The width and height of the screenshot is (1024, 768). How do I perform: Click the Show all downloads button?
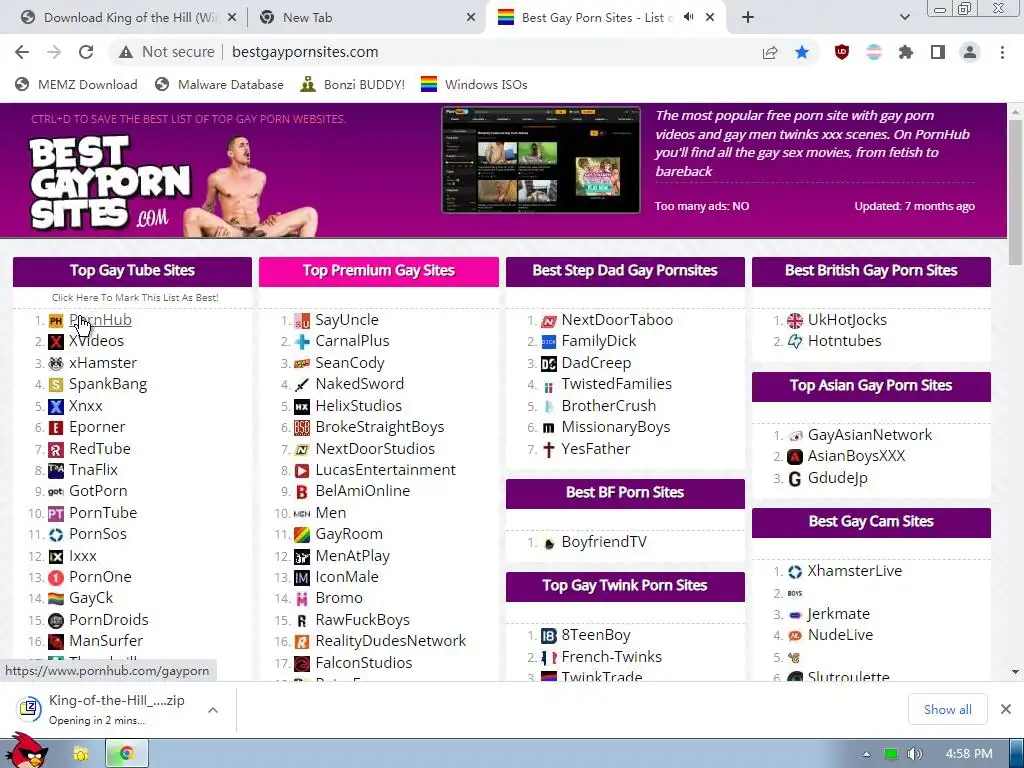click(948, 709)
